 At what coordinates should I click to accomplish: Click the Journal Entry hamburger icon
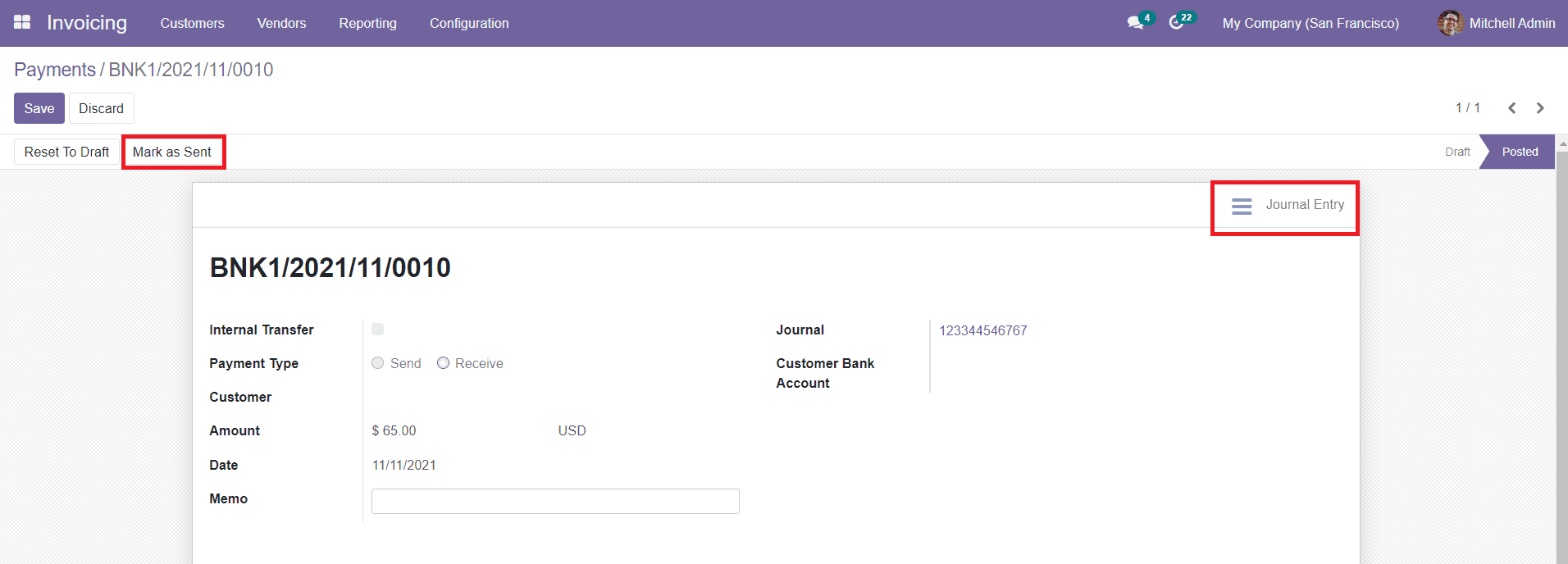click(1242, 206)
